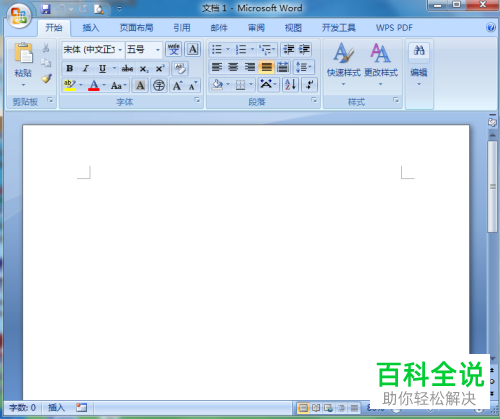
Task: Click macro recording icon in status bar
Action: pos(81,407)
